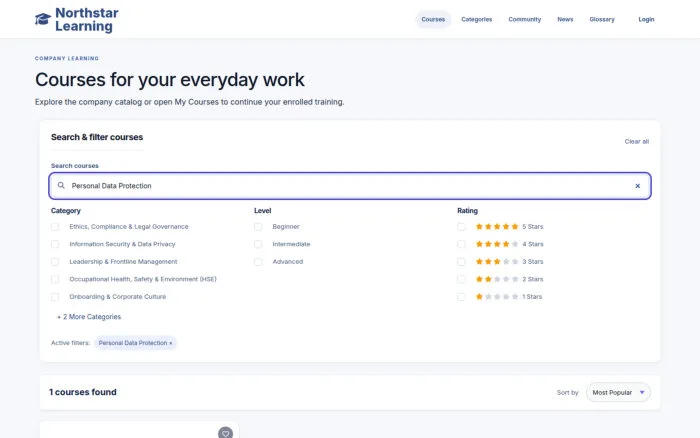Open the News nav item
Viewport: 700px width, 438px height.
(x=565, y=19)
